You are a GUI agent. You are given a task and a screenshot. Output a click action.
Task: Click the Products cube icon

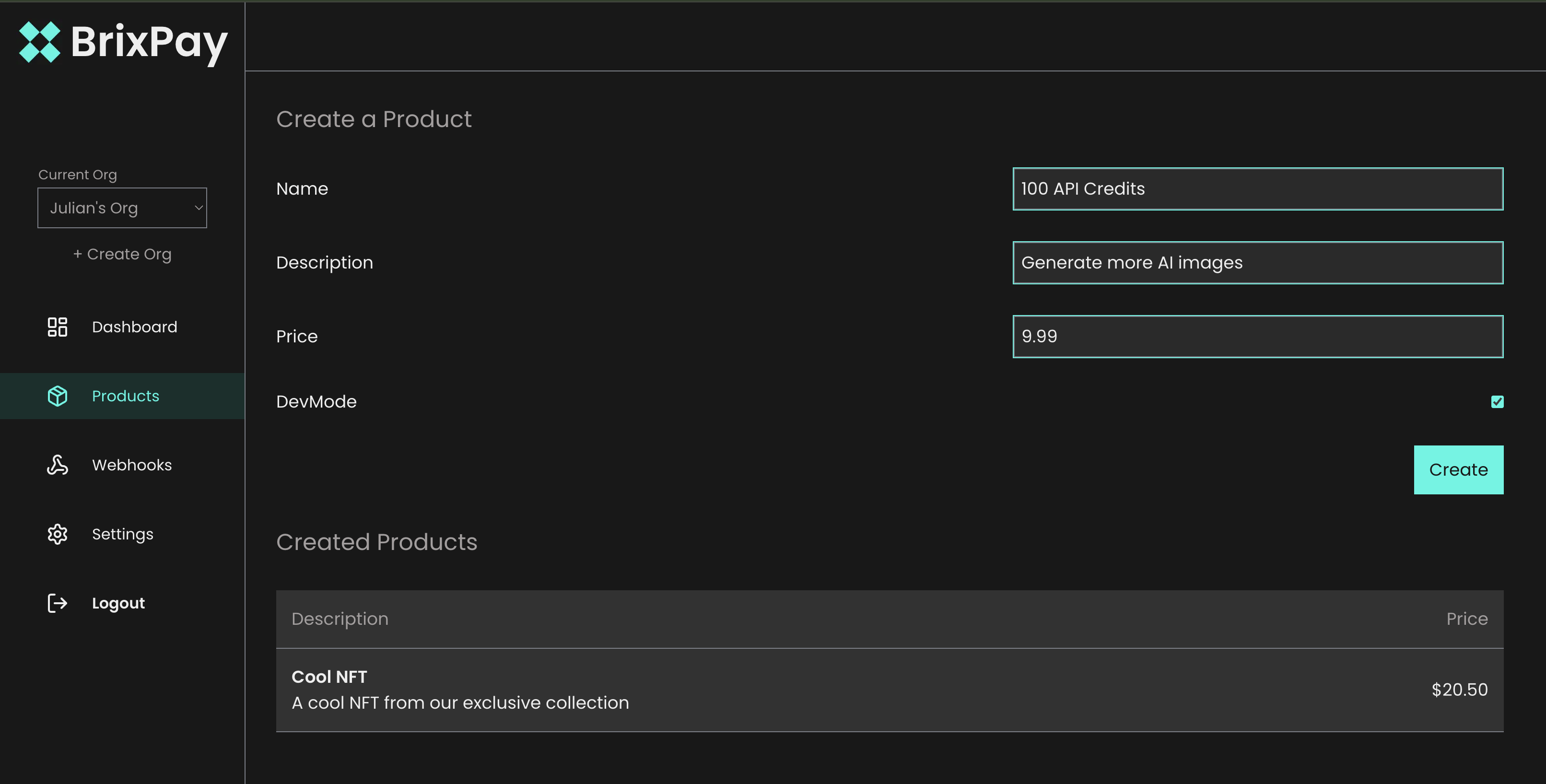[58, 396]
